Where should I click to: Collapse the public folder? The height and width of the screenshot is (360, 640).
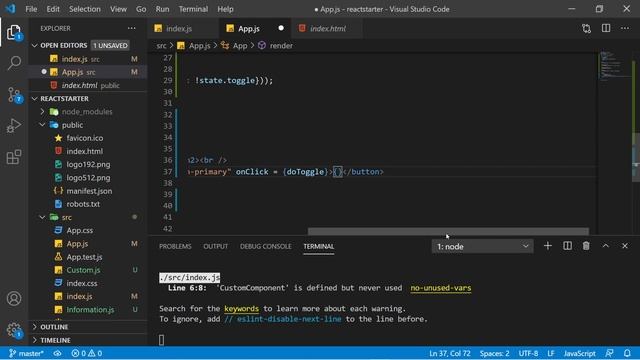(88, 125)
